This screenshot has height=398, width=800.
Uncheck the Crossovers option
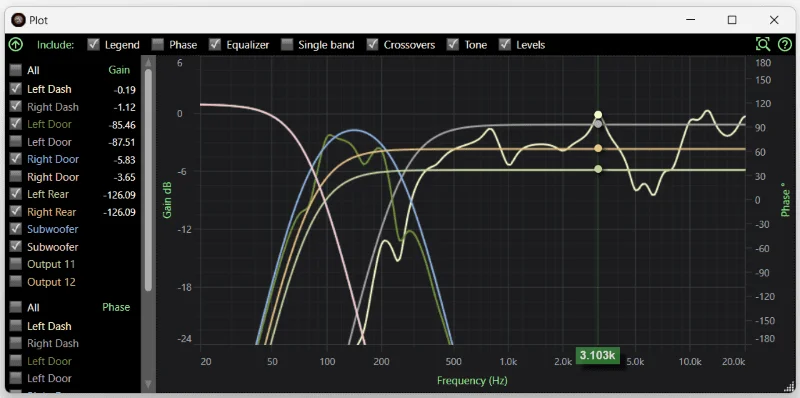click(x=373, y=44)
